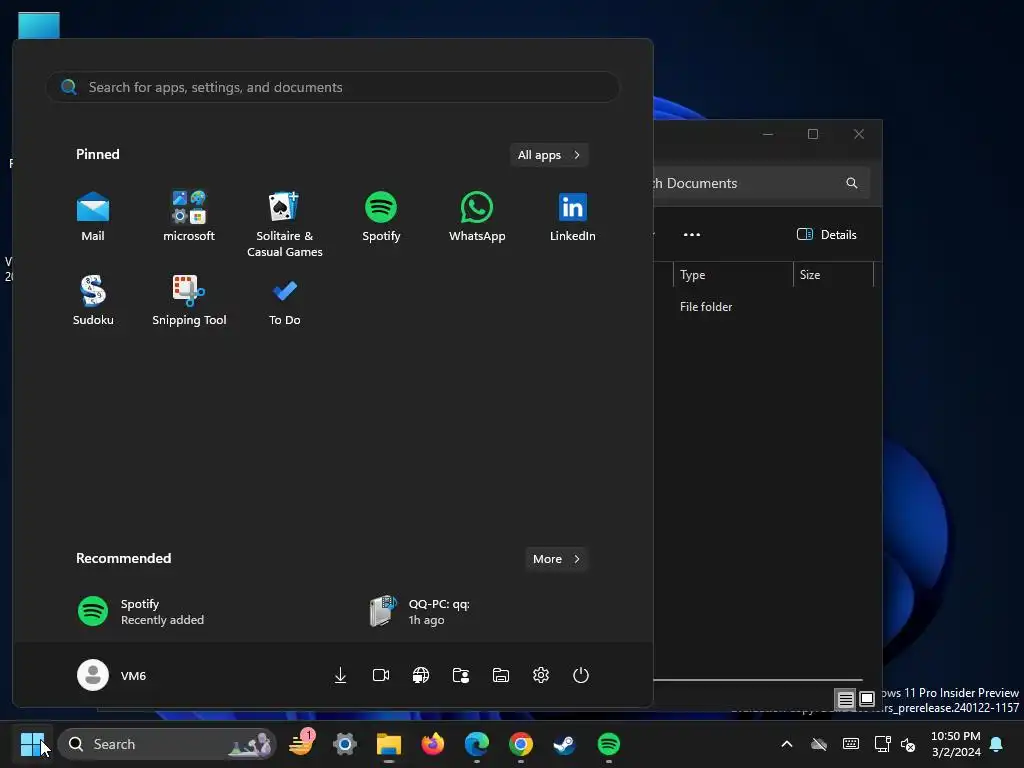Open Snipping Tool
Viewport: 1024px width, 768px height.
click(x=189, y=300)
